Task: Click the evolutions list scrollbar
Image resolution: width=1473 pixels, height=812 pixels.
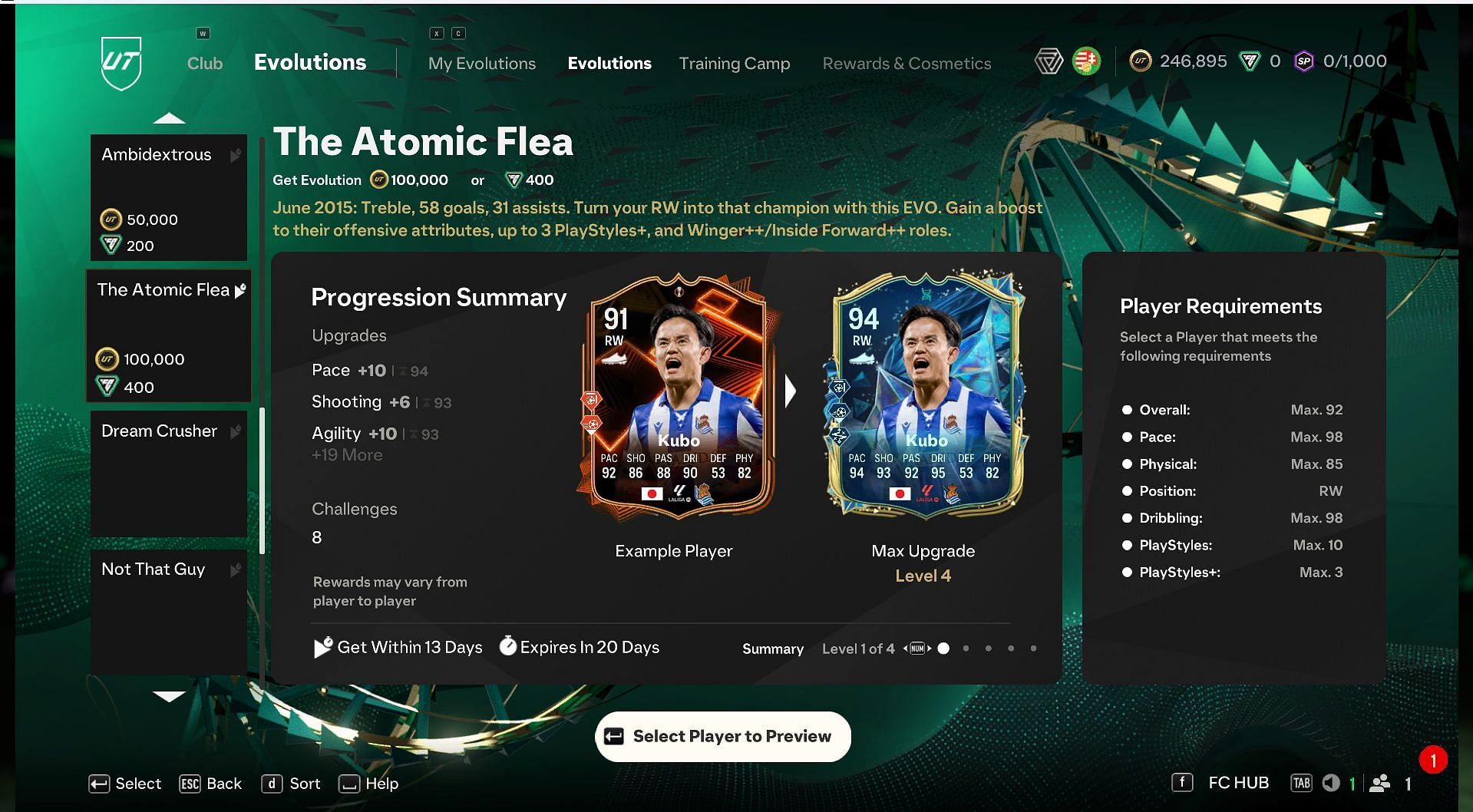Action: pos(263,480)
